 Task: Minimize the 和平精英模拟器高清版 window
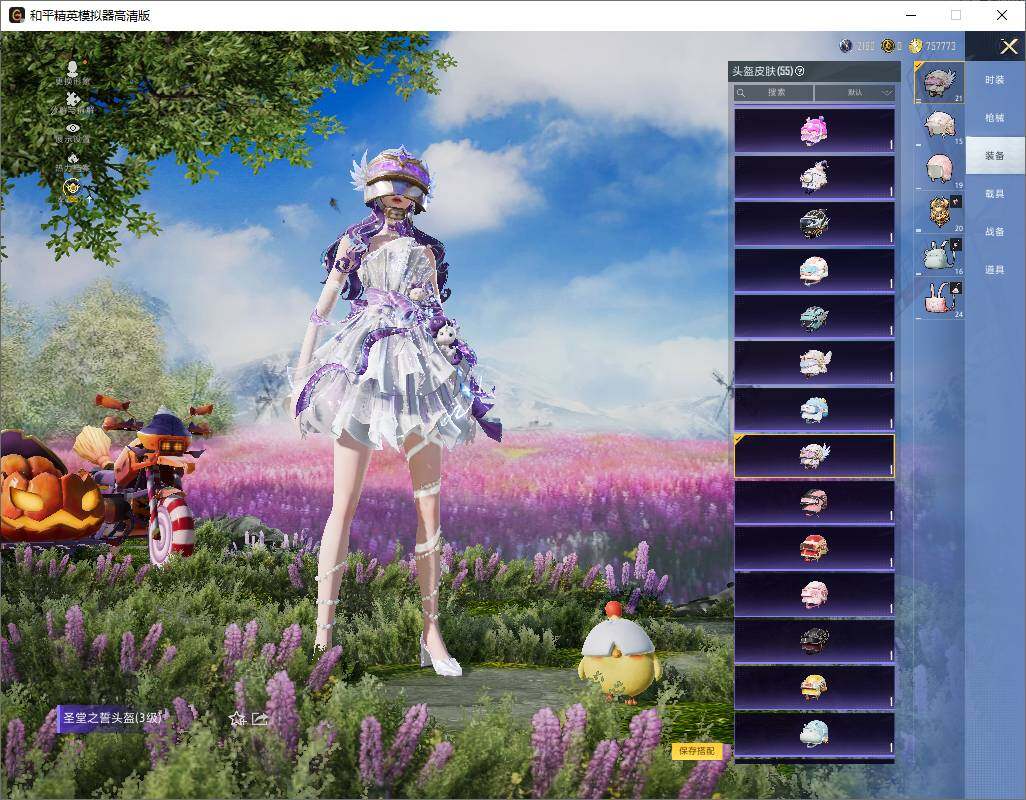[911, 15]
